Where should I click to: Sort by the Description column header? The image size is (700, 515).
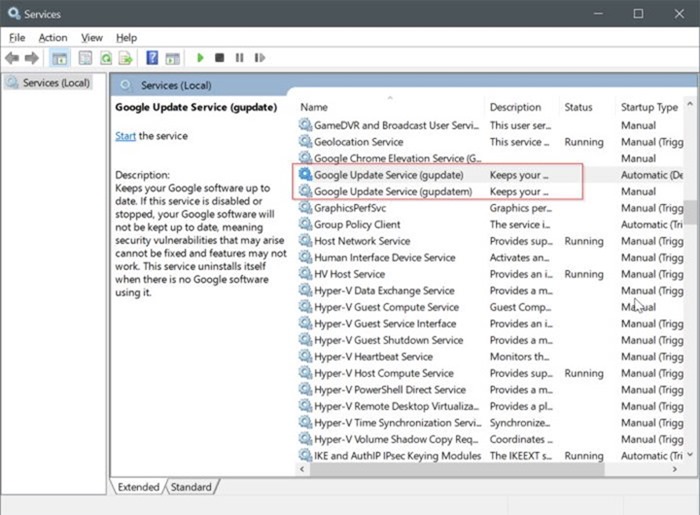515,108
